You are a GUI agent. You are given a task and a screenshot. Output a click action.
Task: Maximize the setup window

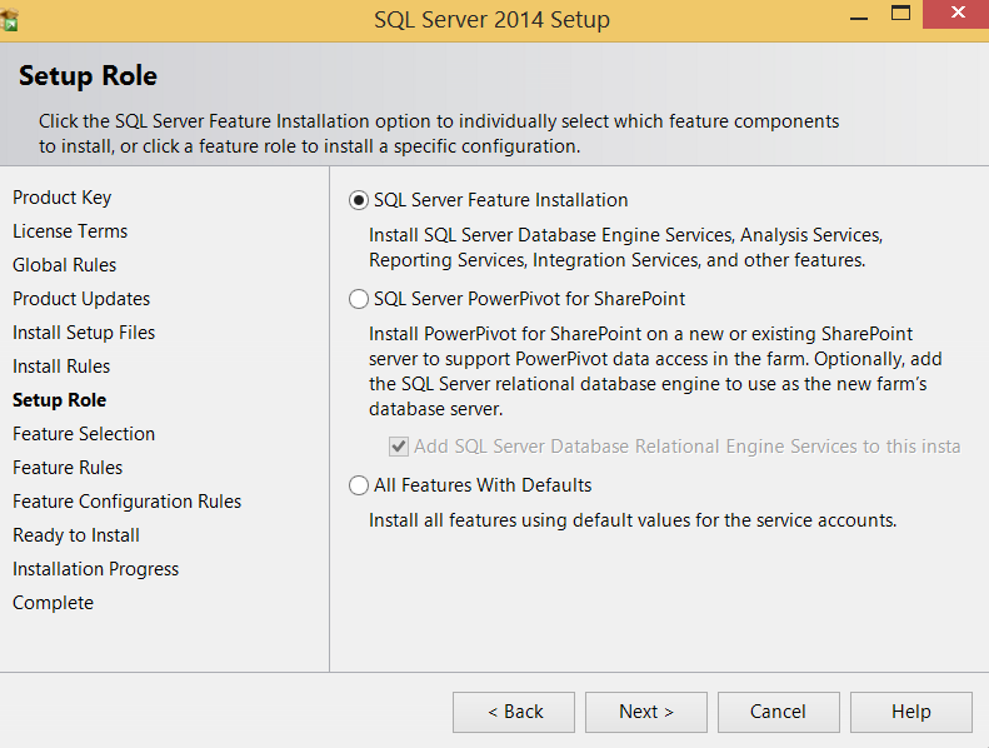900,13
